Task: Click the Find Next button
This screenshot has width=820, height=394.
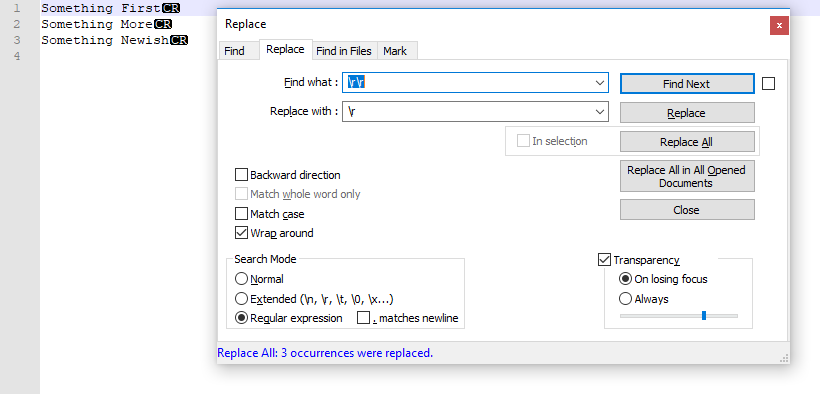Action: coord(687,84)
